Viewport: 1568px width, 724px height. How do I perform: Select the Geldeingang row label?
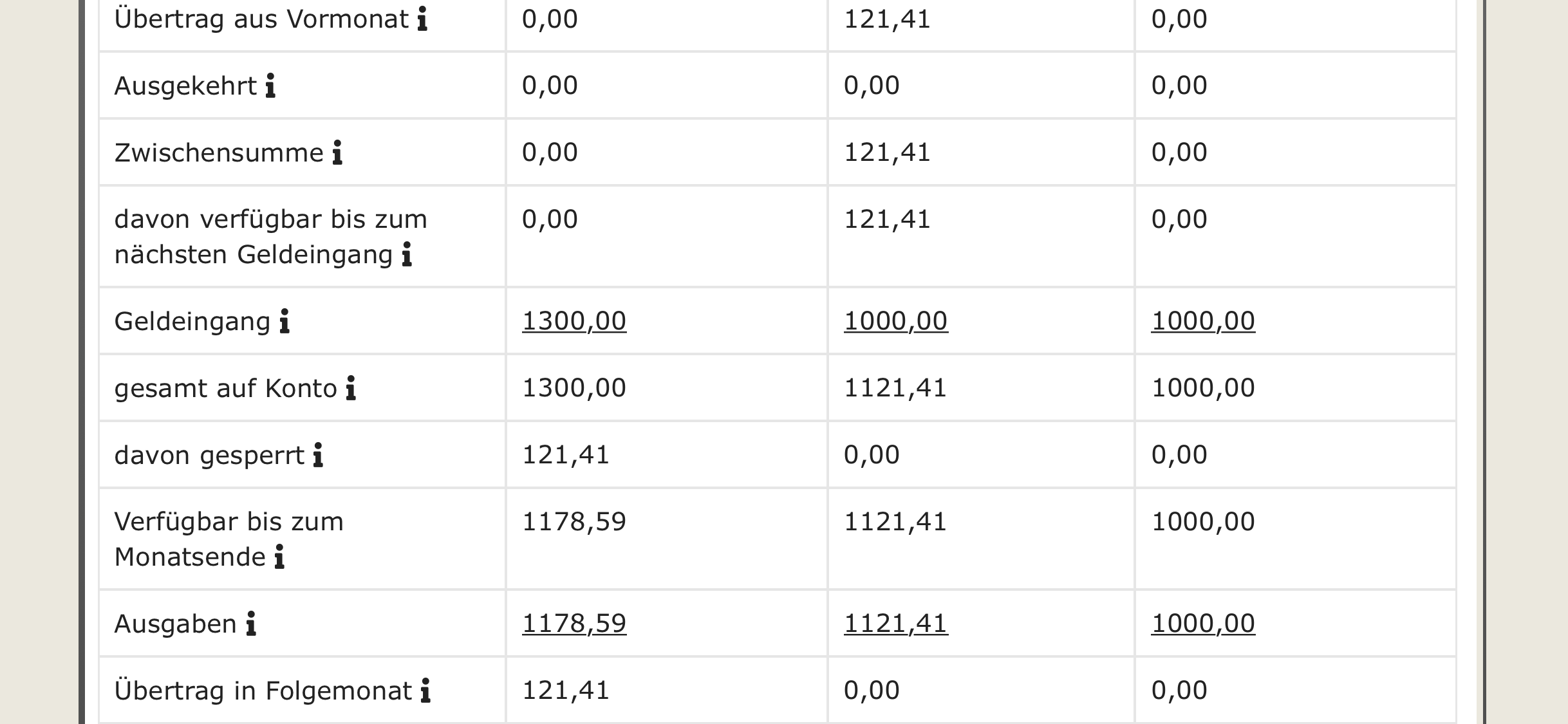click(x=192, y=322)
